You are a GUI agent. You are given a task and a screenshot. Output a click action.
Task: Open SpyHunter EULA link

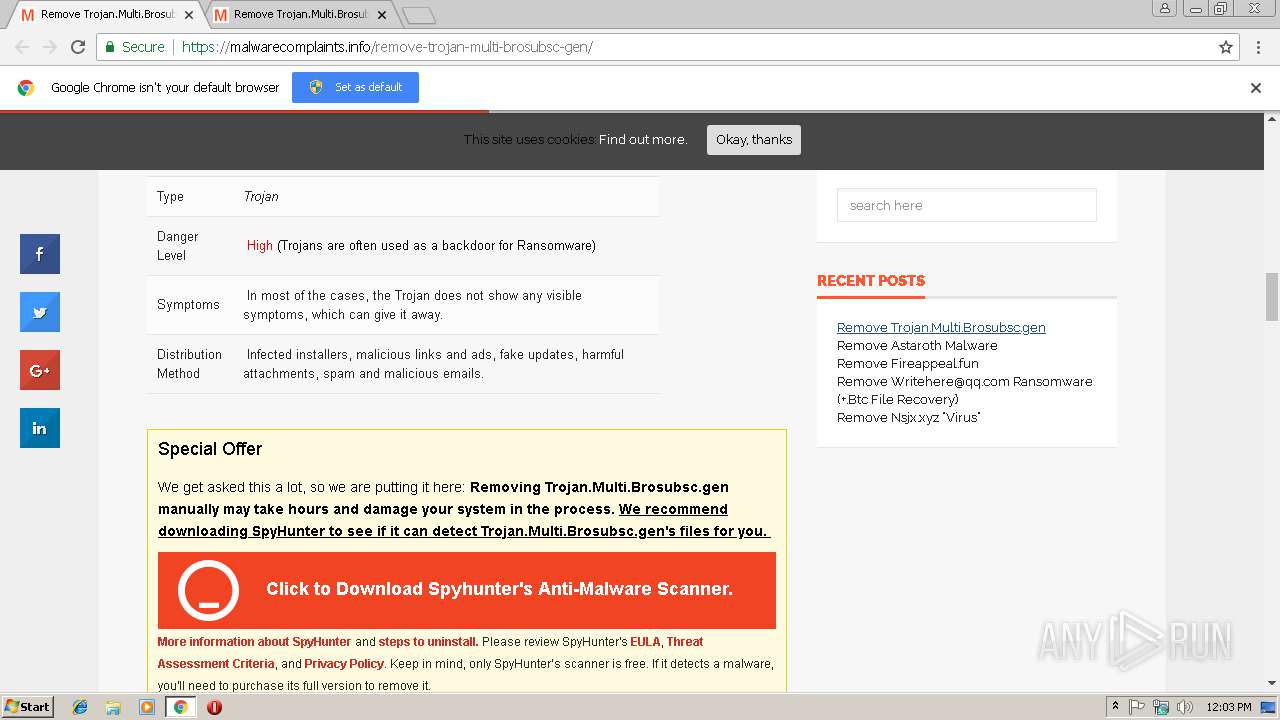(645, 642)
